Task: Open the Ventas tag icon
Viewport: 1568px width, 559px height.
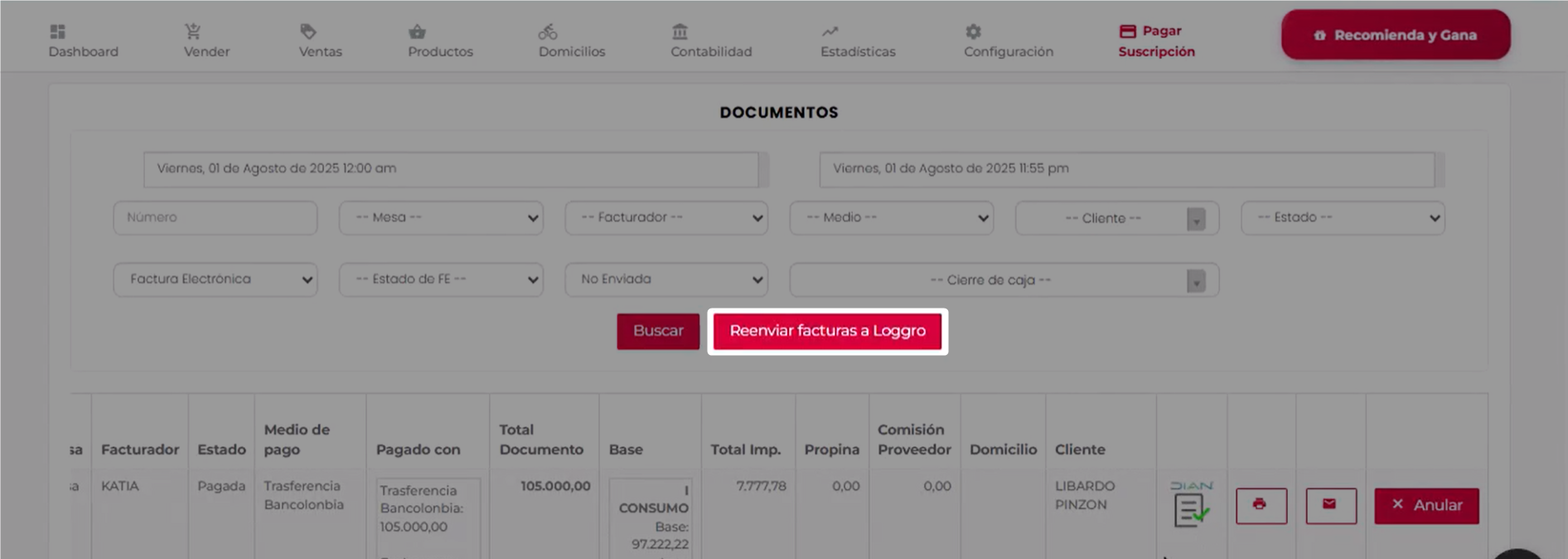Action: point(307,32)
